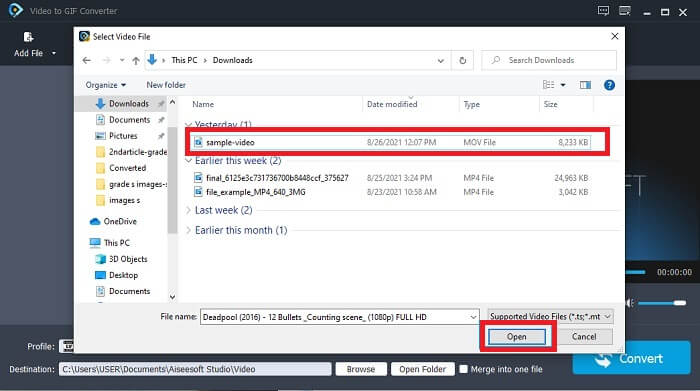Viewport: 700px width, 391px height.
Task: Collapse the Earlier this week (2) group
Action: [188, 160]
